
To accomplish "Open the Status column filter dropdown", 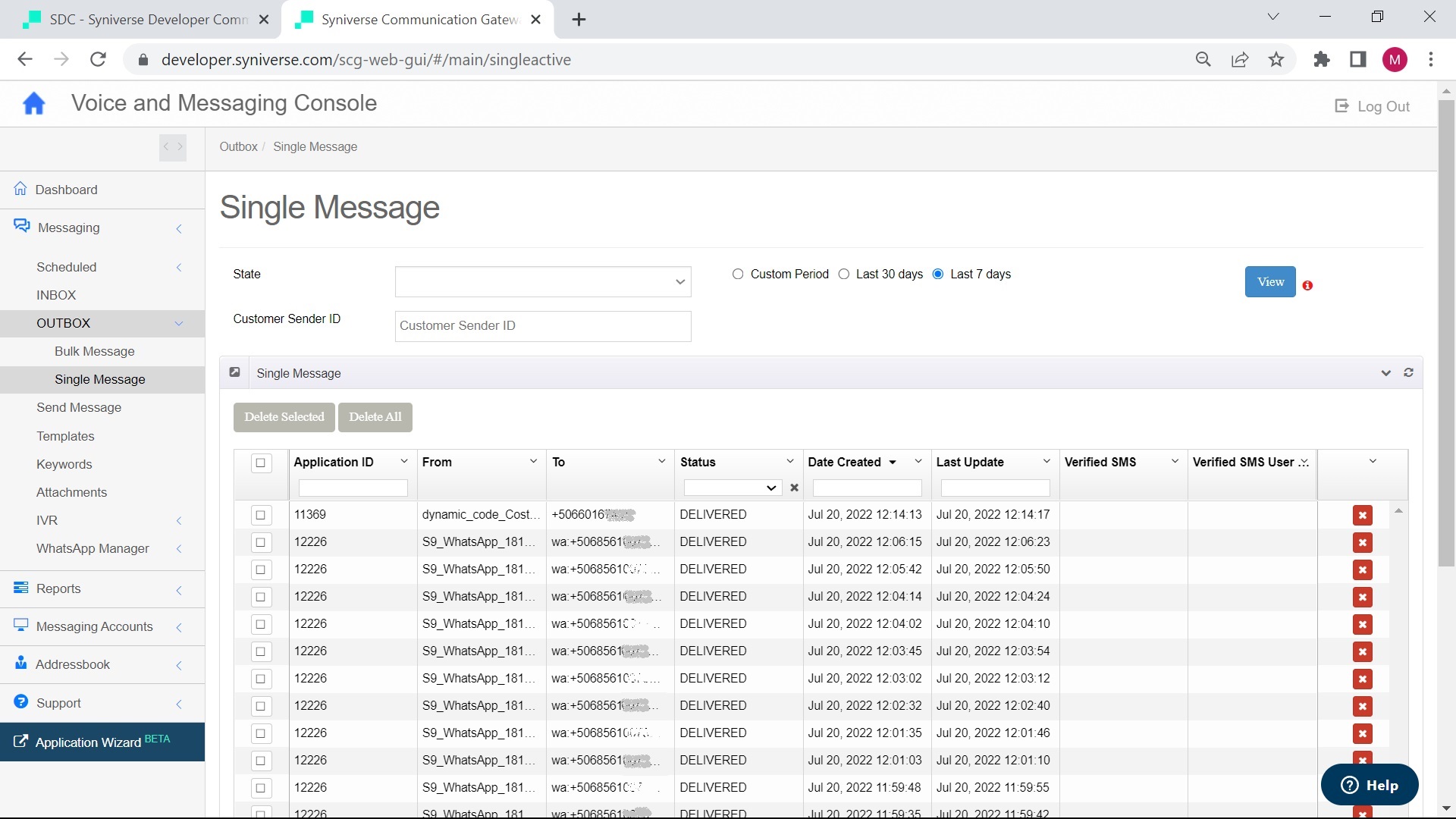I will click(x=732, y=488).
